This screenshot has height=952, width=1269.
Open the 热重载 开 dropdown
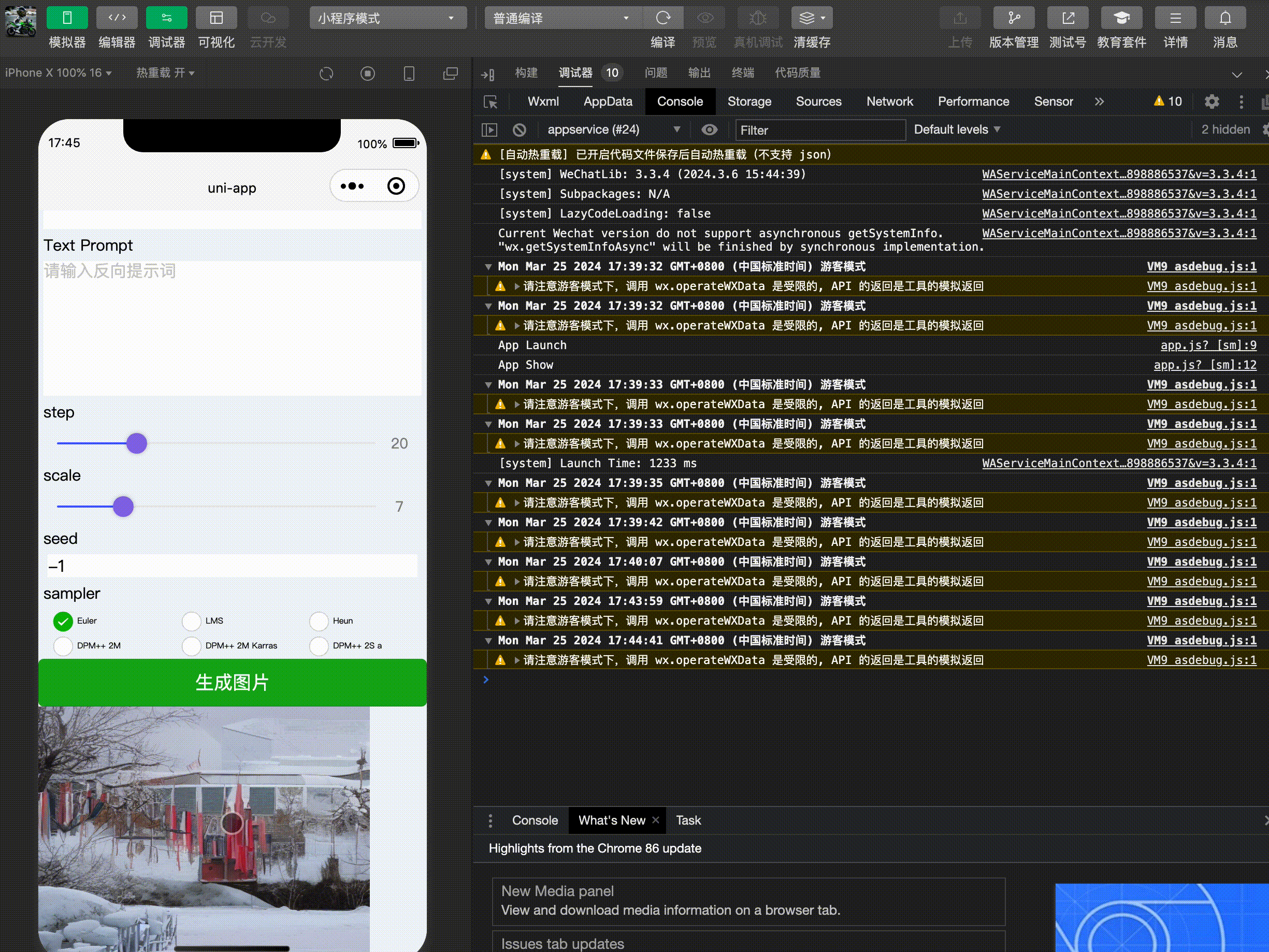click(x=165, y=73)
